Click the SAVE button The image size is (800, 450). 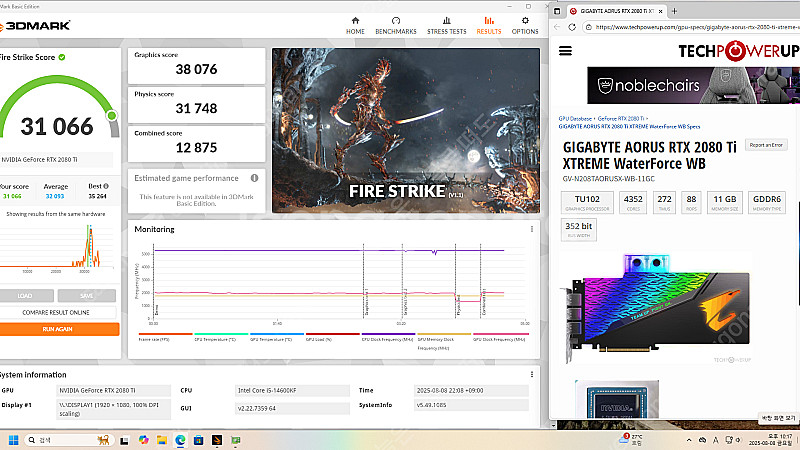[87, 295]
